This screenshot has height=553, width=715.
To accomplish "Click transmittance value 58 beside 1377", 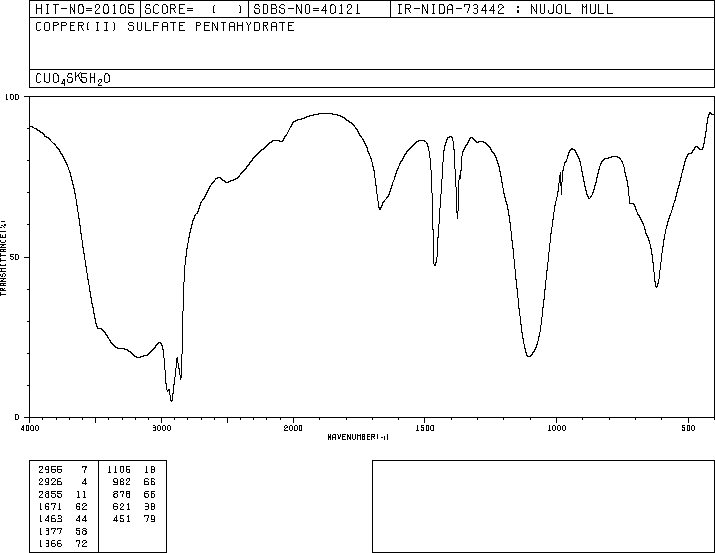I will [81, 531].
